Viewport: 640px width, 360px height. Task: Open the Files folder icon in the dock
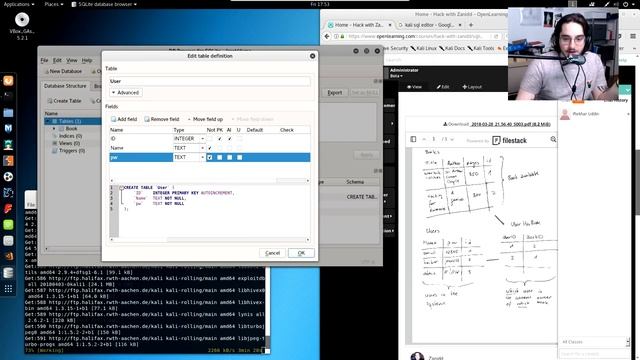[x=8, y=112]
